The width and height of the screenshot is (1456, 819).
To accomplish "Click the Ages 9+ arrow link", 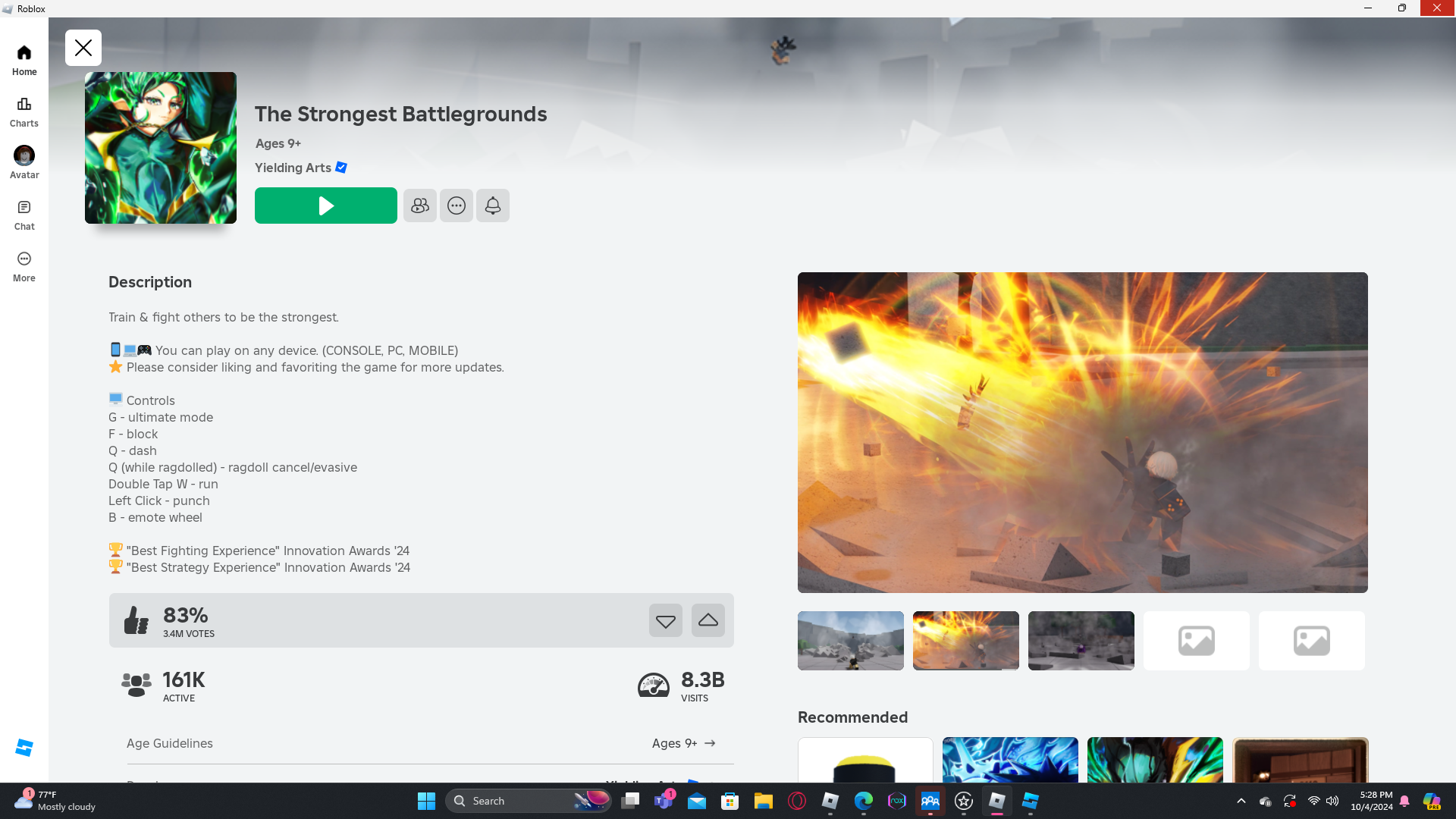I will point(684,743).
